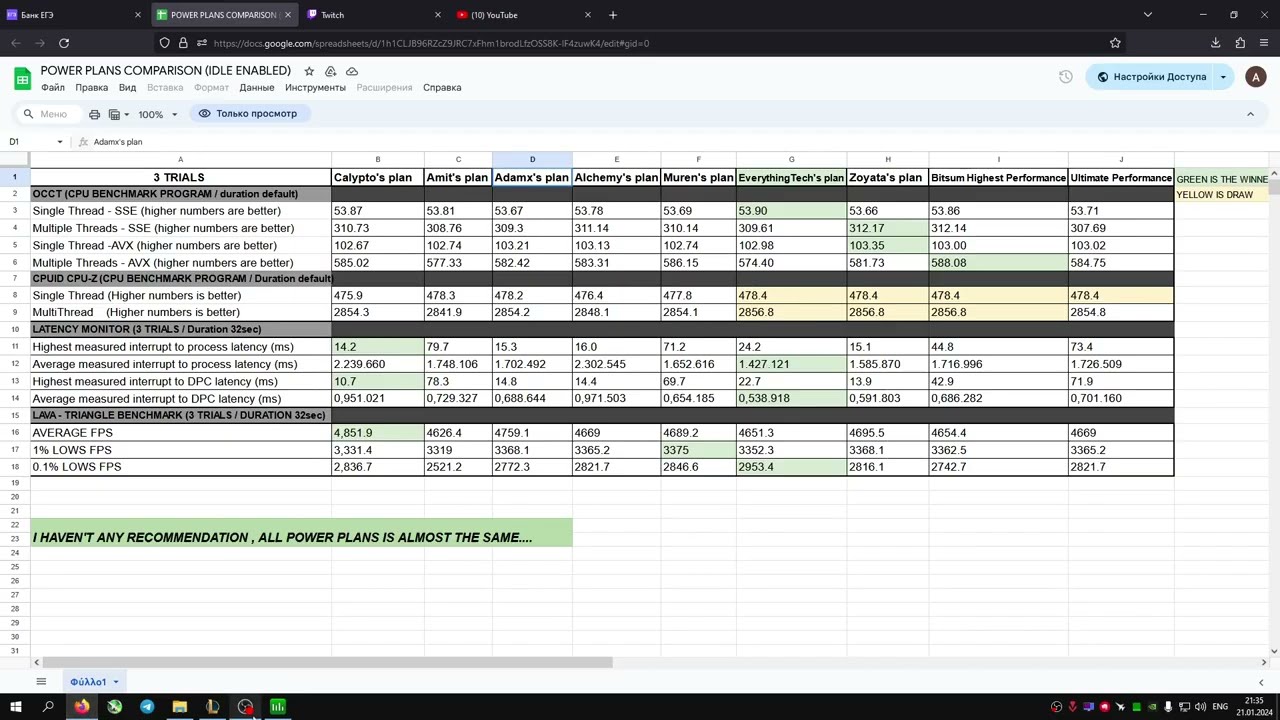
Task: Open League of Legends taskbar icon
Action: [213, 707]
